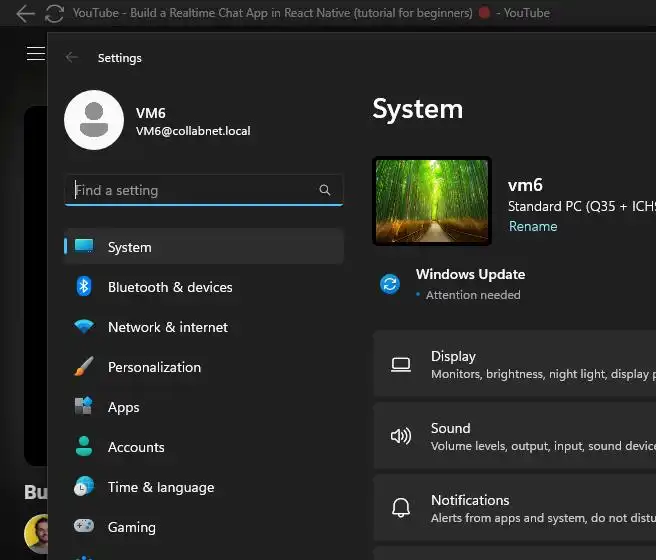The image size is (656, 560).
Task: Click the Gaming controller icon
Action: click(x=84, y=525)
